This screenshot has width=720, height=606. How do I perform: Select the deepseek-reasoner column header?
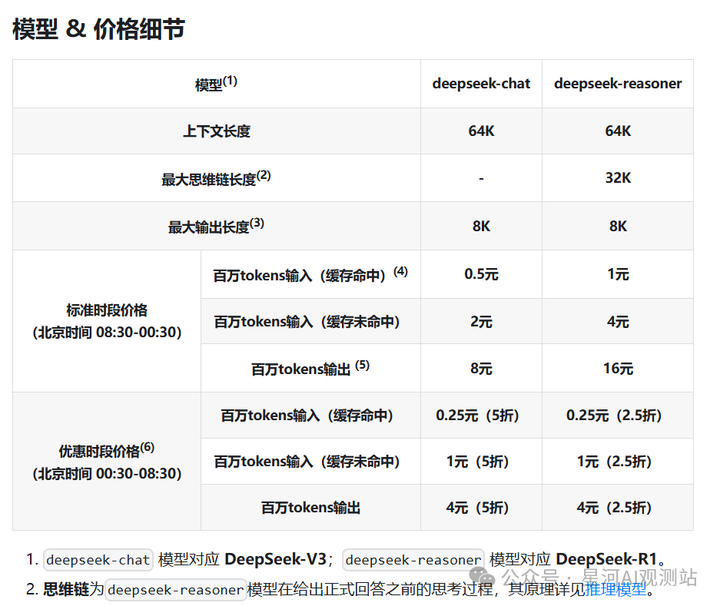[618, 84]
